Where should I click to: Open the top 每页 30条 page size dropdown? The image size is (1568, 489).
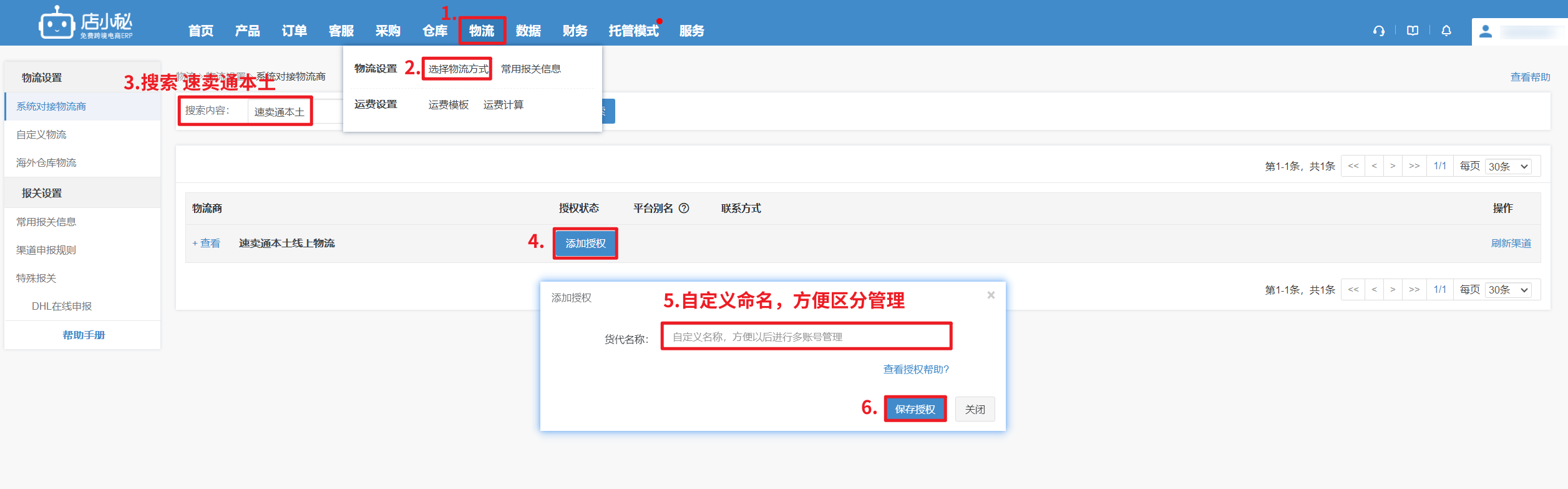point(1509,167)
